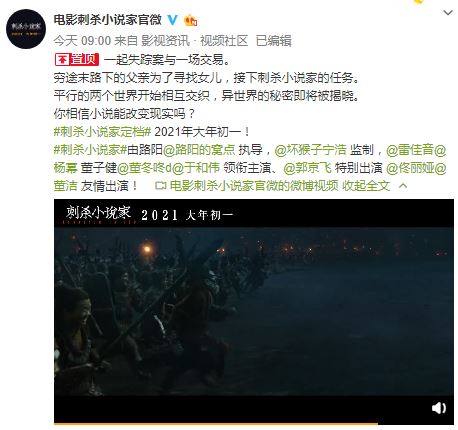This screenshot has width=458, height=430.
Task: Open @佟丽娅 profile mention
Action: [x=410, y=168]
